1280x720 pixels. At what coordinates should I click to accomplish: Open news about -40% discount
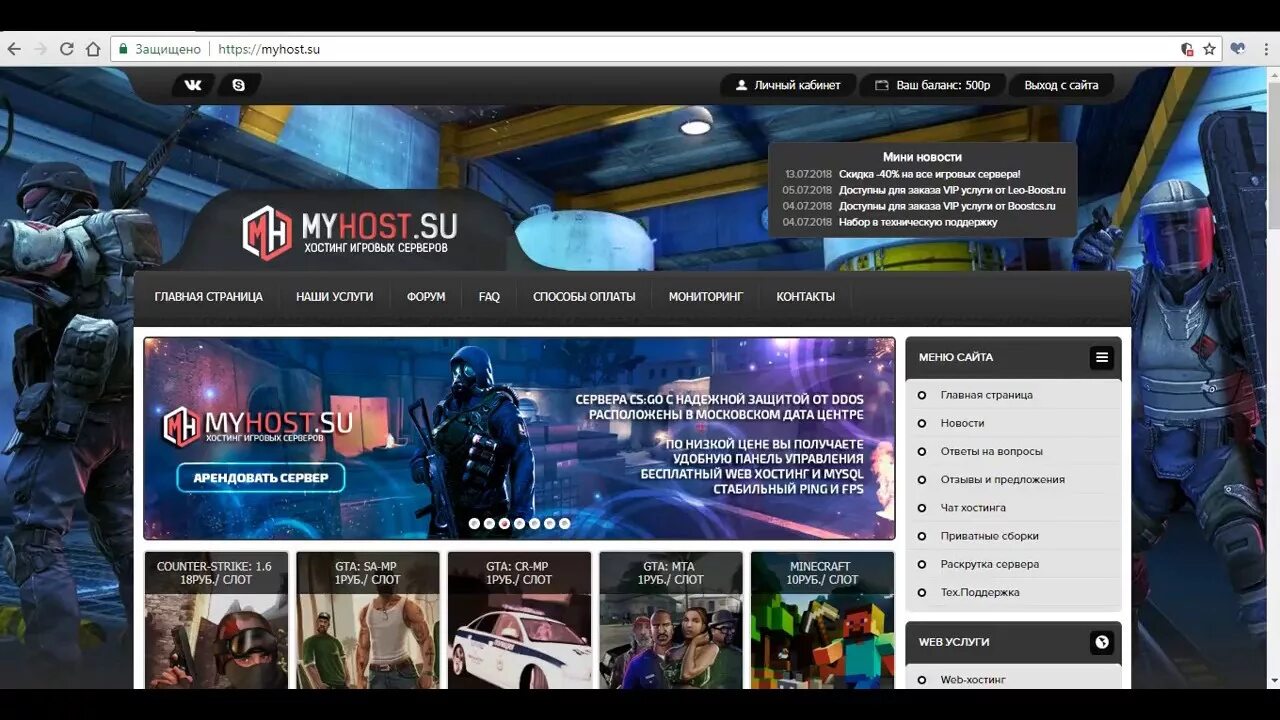(929, 174)
